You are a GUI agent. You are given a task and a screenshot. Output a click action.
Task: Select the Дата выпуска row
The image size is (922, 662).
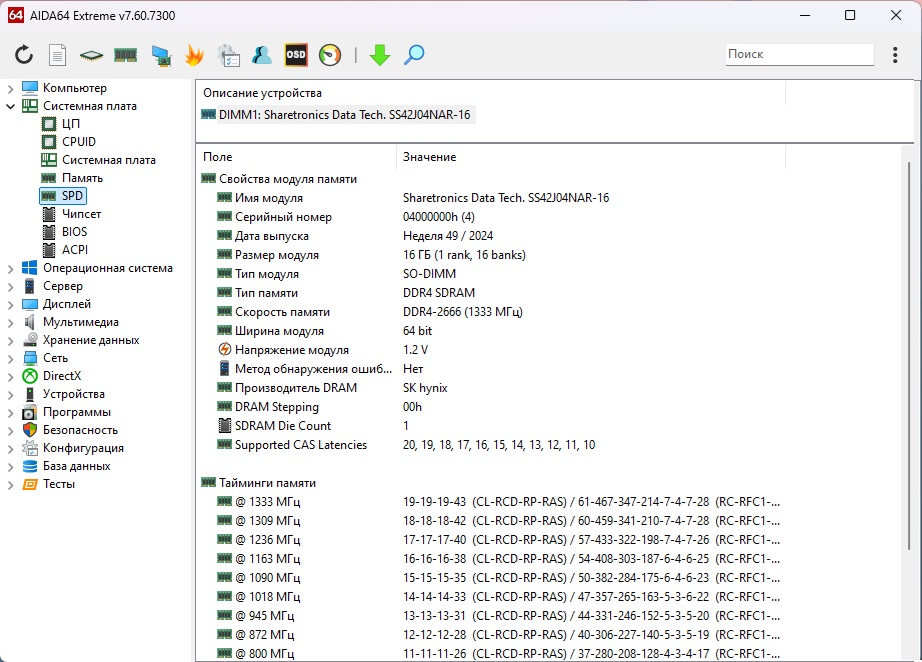pyautogui.click(x=499, y=236)
